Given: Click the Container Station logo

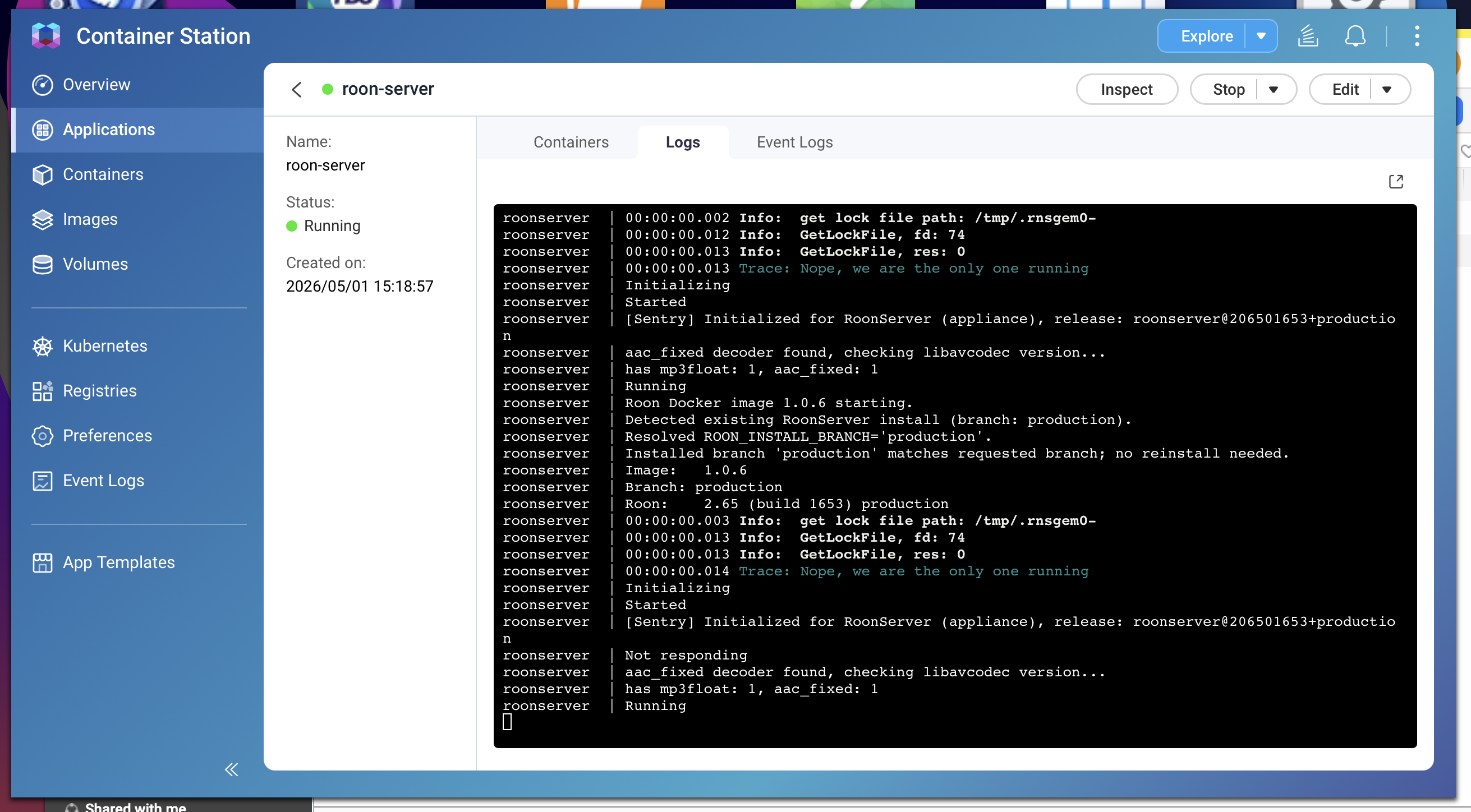Looking at the screenshot, I should click(46, 36).
